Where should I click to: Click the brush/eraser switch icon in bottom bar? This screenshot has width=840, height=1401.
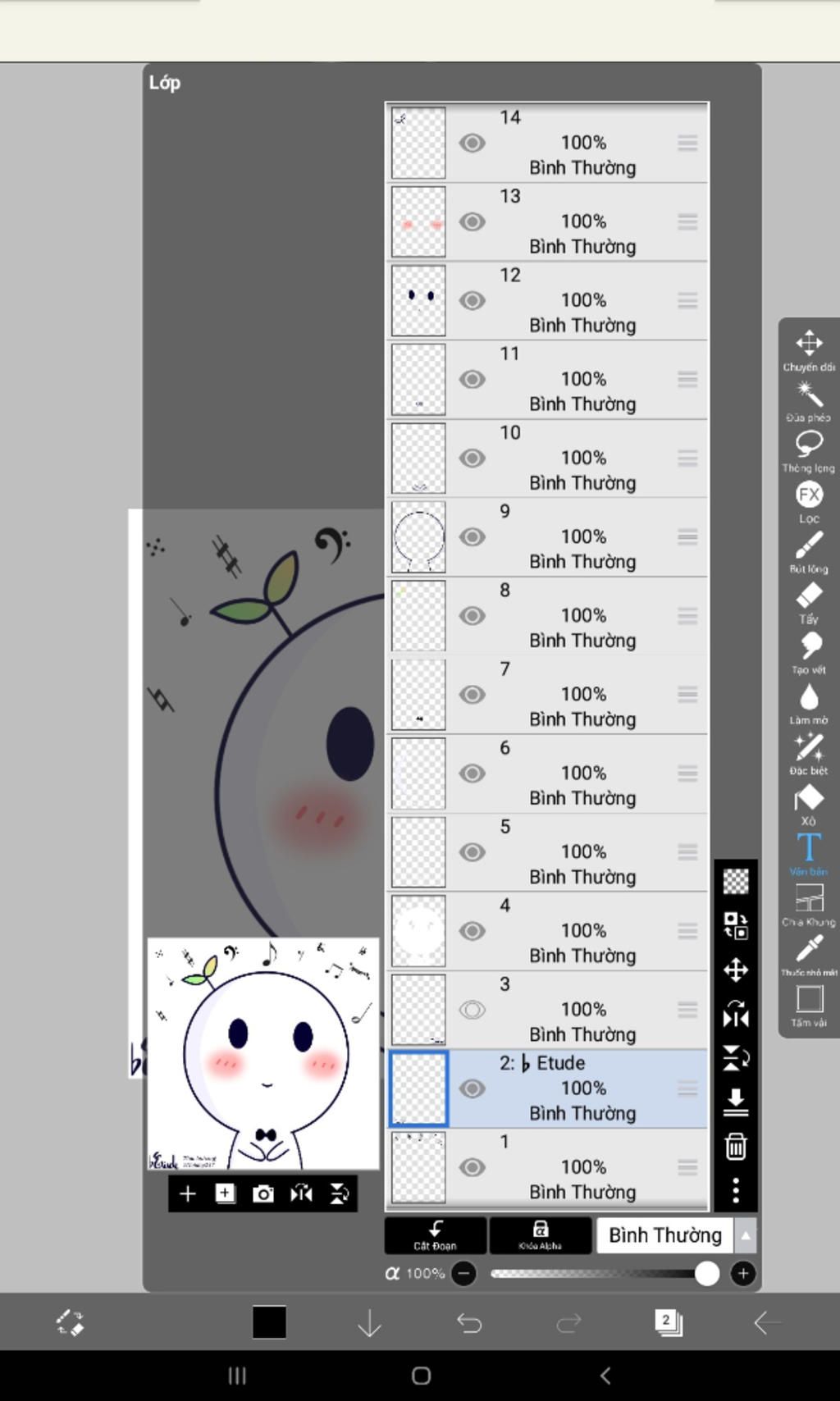click(x=70, y=1322)
